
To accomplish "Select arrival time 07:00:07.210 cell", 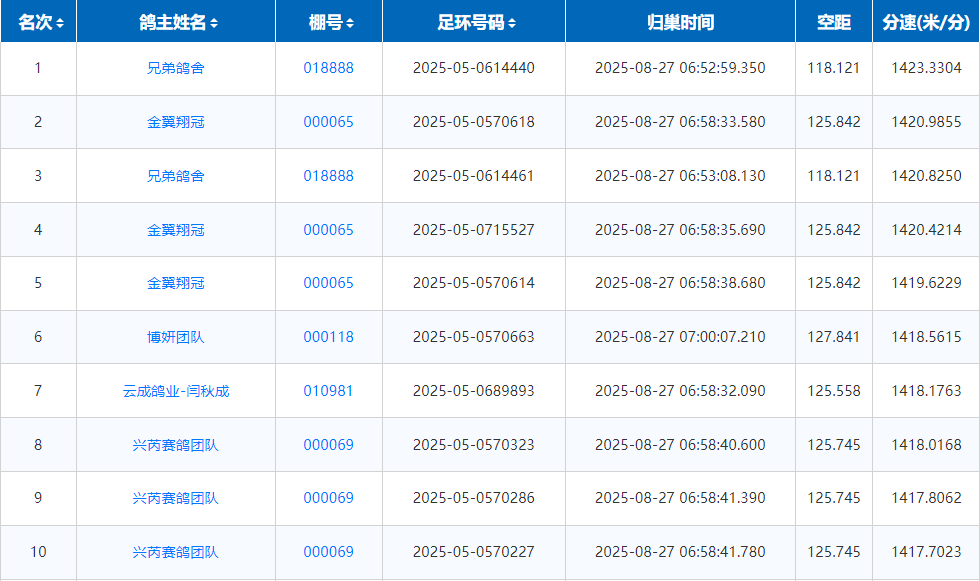I will tap(680, 337).
